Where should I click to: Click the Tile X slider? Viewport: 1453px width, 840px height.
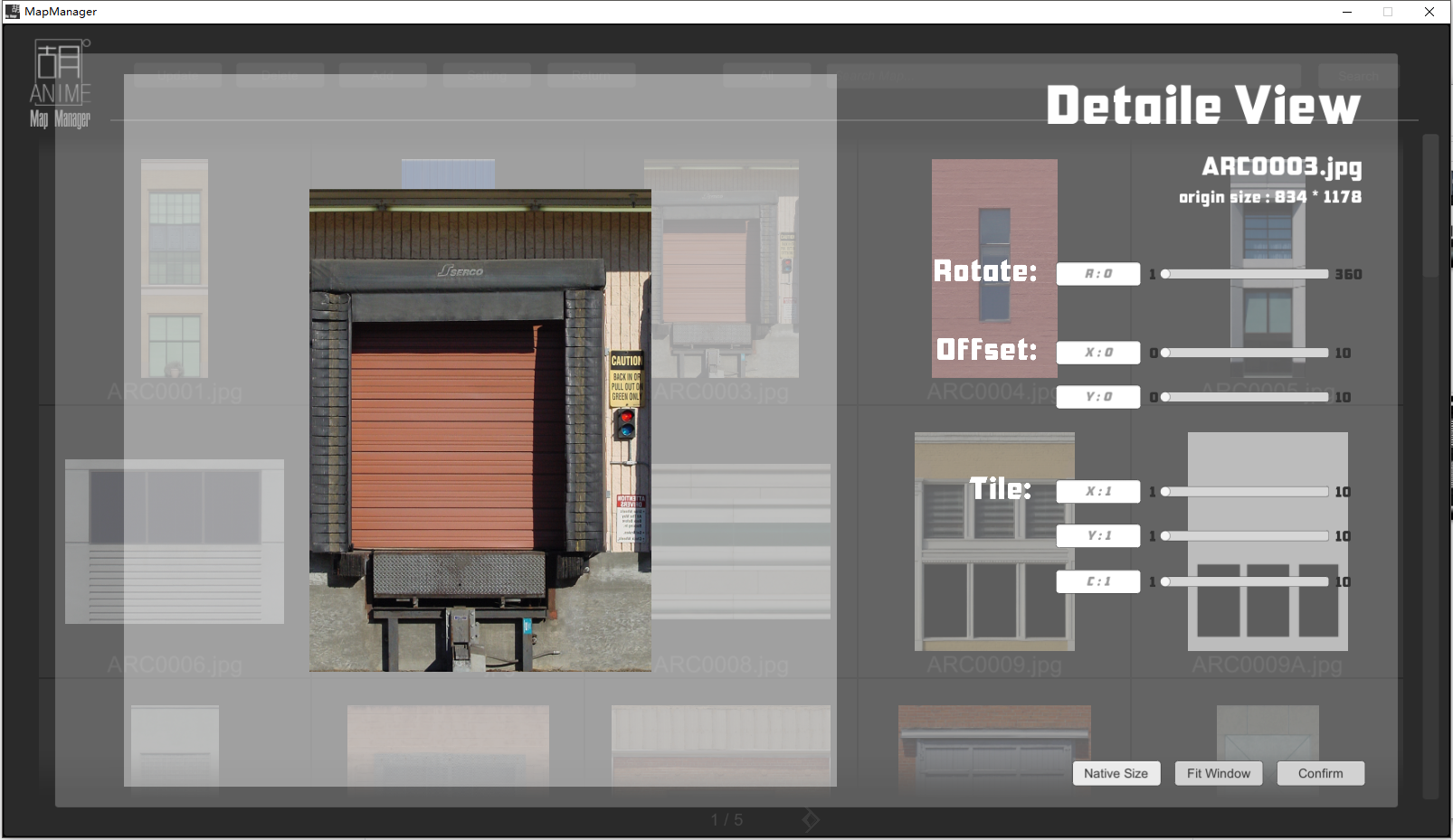tap(1245, 492)
